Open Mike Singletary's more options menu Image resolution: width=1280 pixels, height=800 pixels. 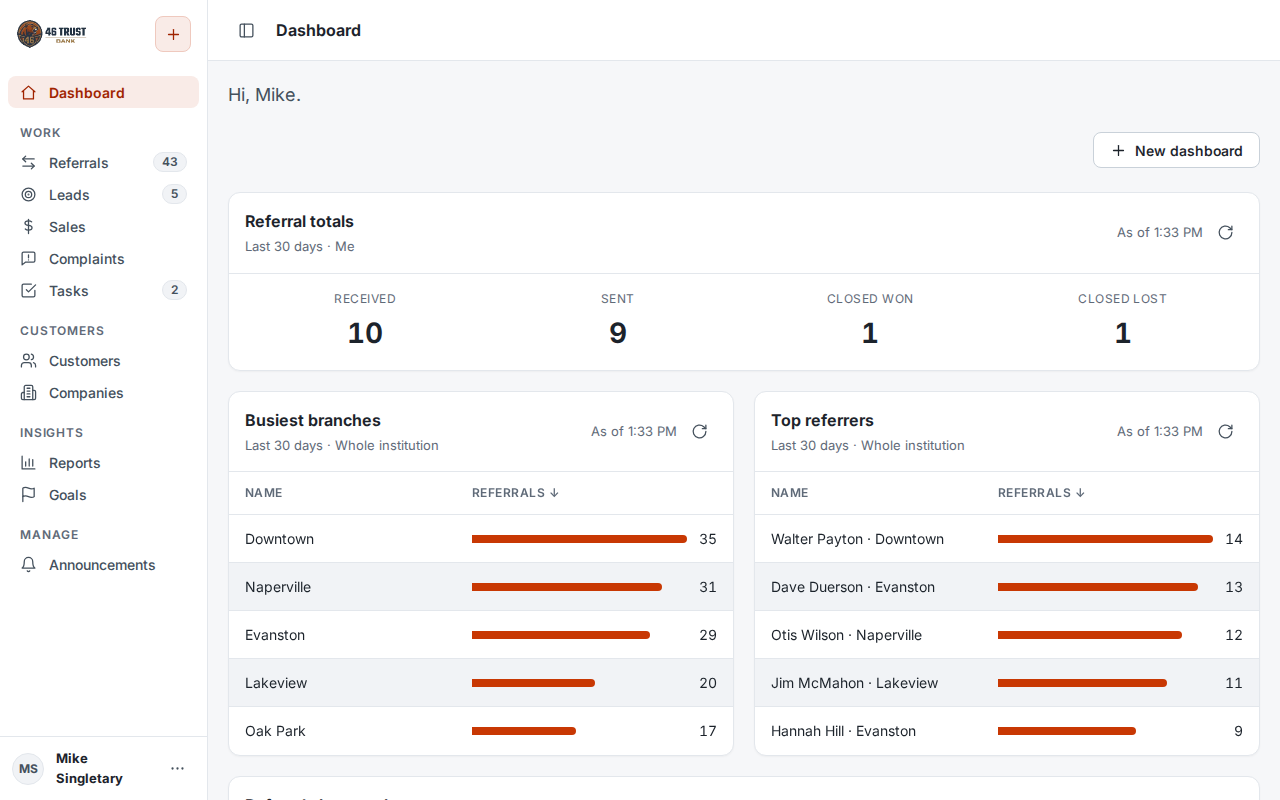coord(177,768)
